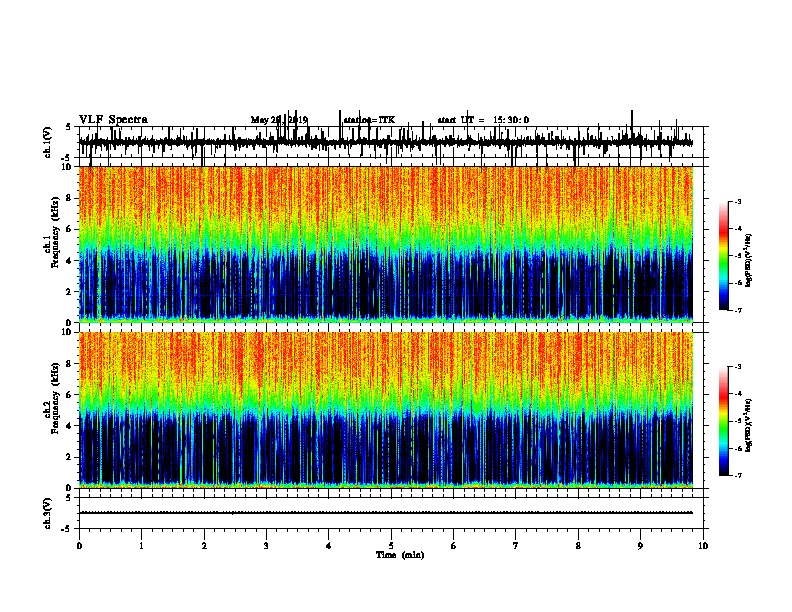Click the ch.1 spectrogram color scale bar
Viewport: 792px width, 612px height.
pyautogui.click(x=724, y=255)
